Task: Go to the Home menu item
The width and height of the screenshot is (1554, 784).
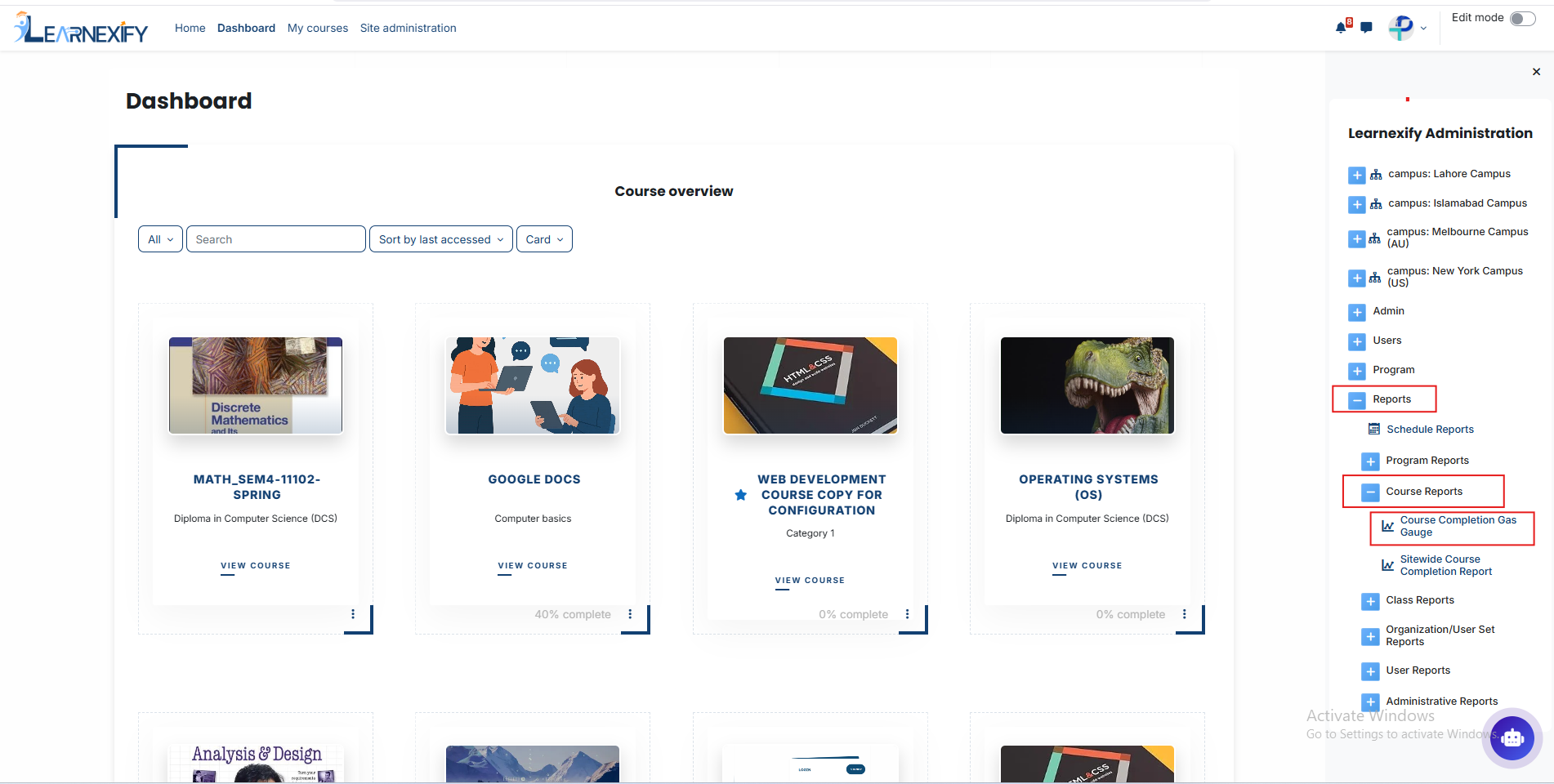Action: [190, 28]
